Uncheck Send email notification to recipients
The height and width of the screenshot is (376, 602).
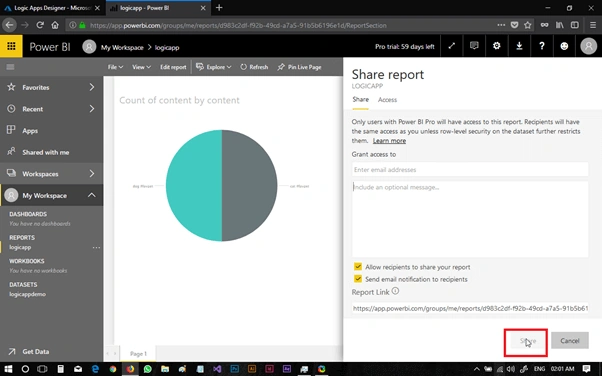tap(358, 279)
